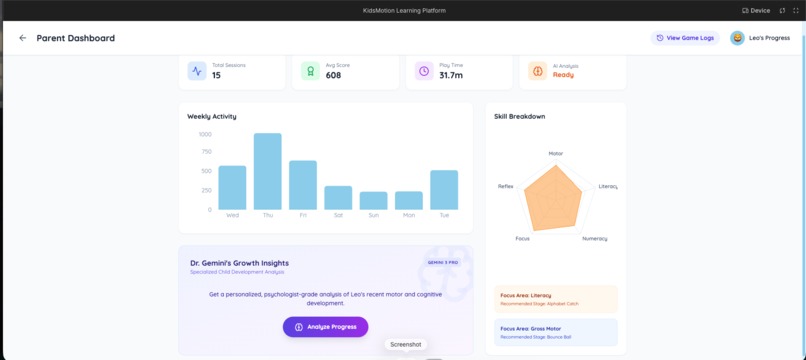Click the Ready status text
The height and width of the screenshot is (360, 806).
(x=563, y=75)
